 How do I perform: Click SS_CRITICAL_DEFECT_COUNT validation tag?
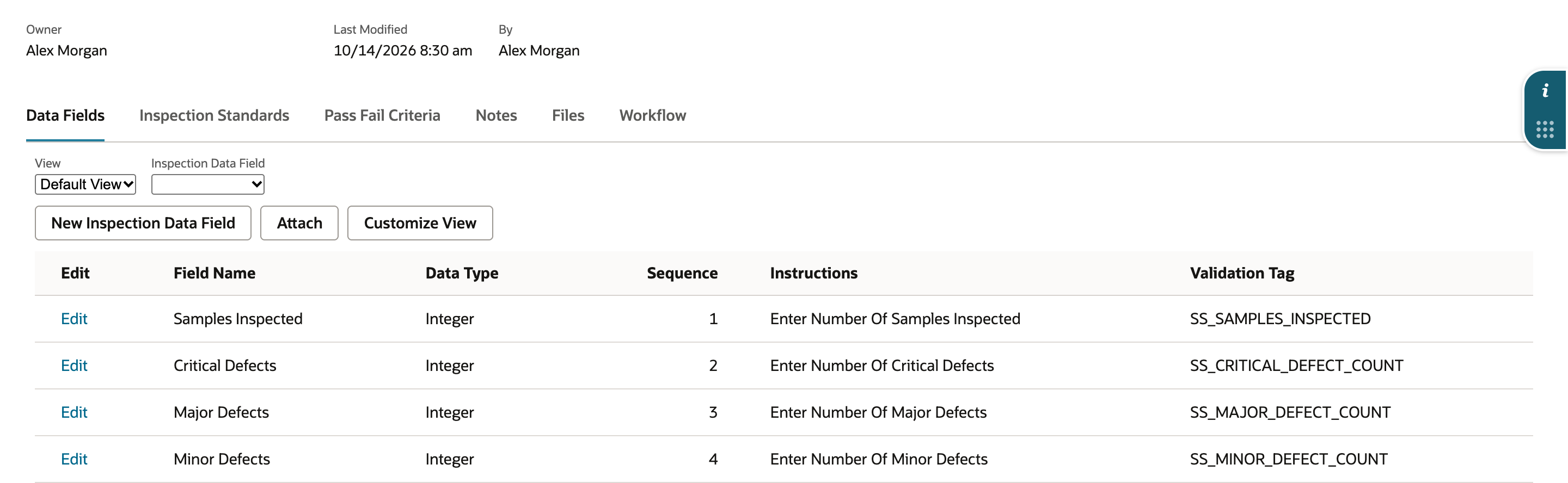[x=1296, y=366]
